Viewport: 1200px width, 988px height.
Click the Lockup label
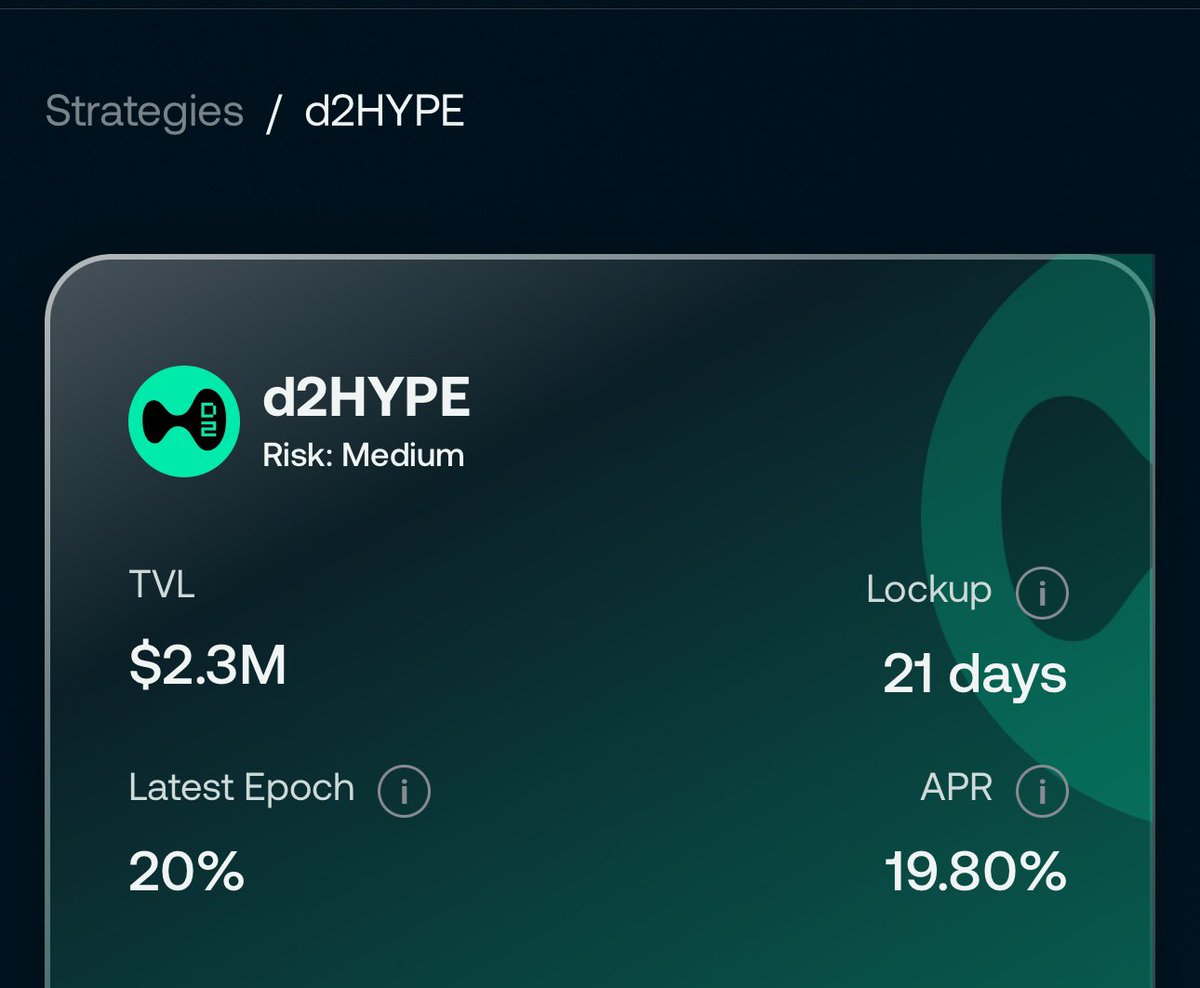click(929, 590)
